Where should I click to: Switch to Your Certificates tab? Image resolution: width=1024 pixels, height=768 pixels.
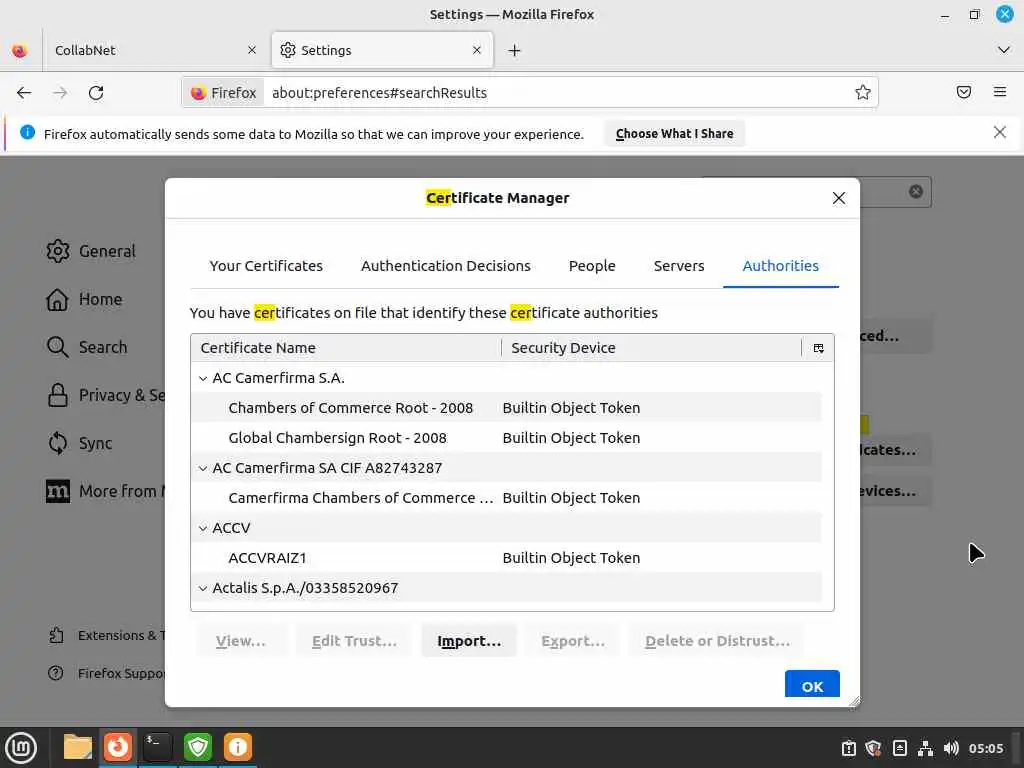pos(266,266)
